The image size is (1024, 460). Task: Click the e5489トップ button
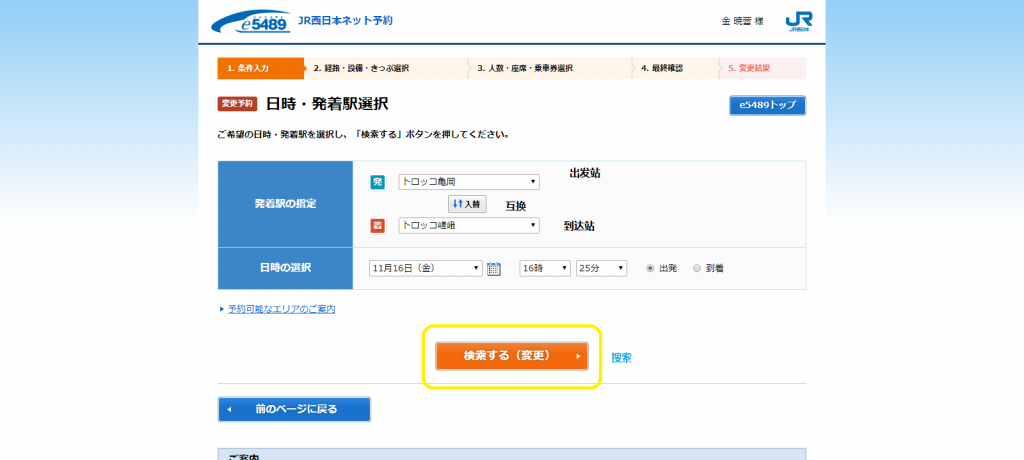tap(767, 105)
